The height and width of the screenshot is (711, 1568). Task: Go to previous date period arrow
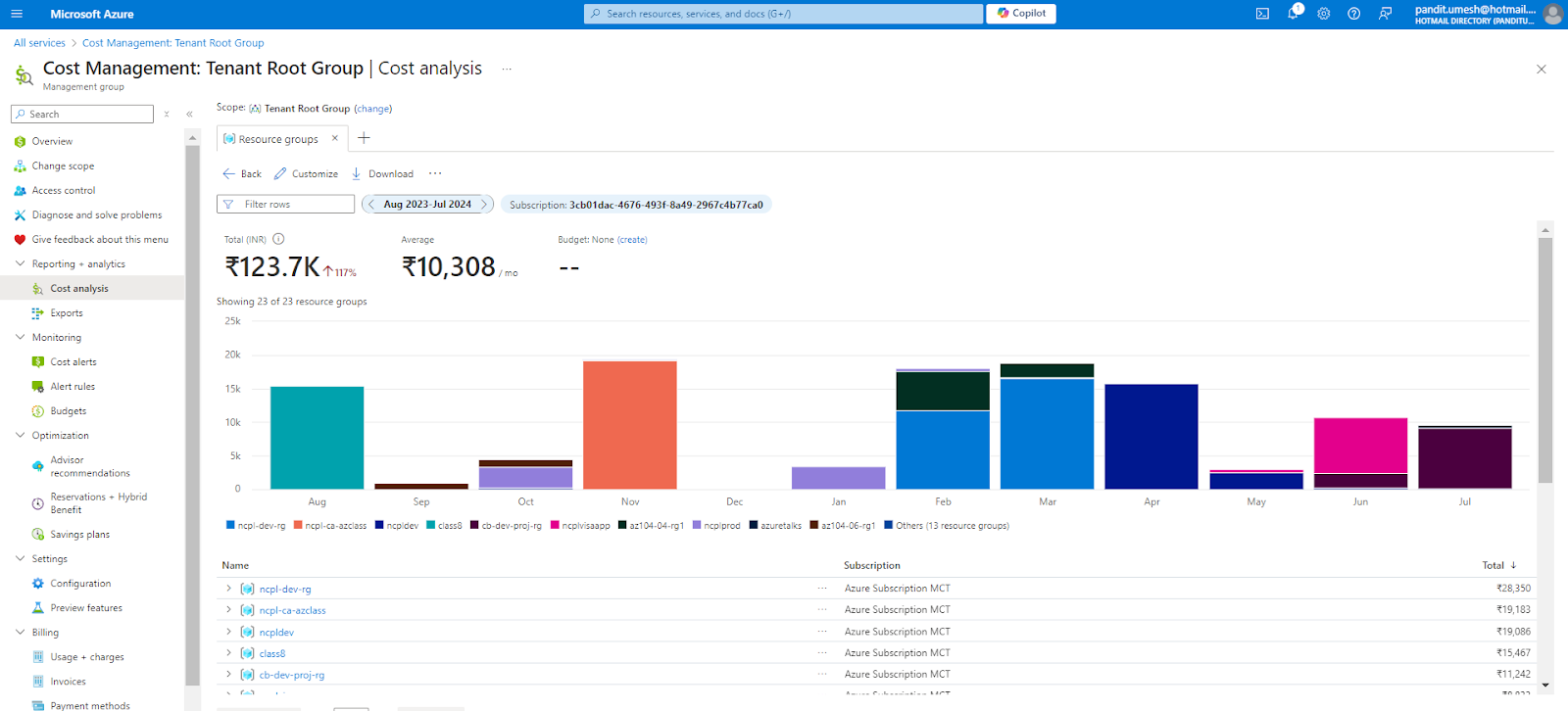pyautogui.click(x=371, y=205)
